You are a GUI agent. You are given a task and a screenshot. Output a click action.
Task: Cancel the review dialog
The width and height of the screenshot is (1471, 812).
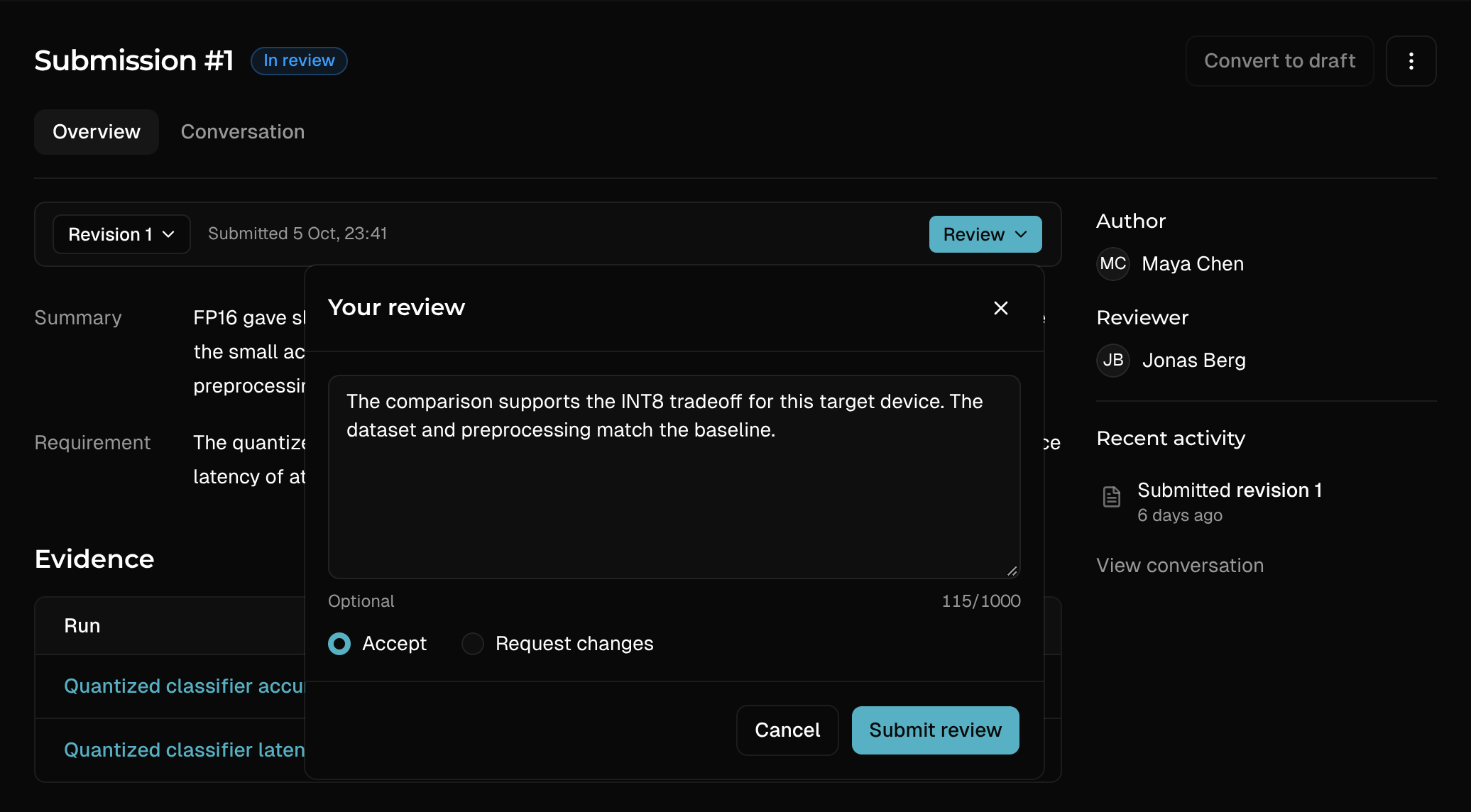(787, 730)
